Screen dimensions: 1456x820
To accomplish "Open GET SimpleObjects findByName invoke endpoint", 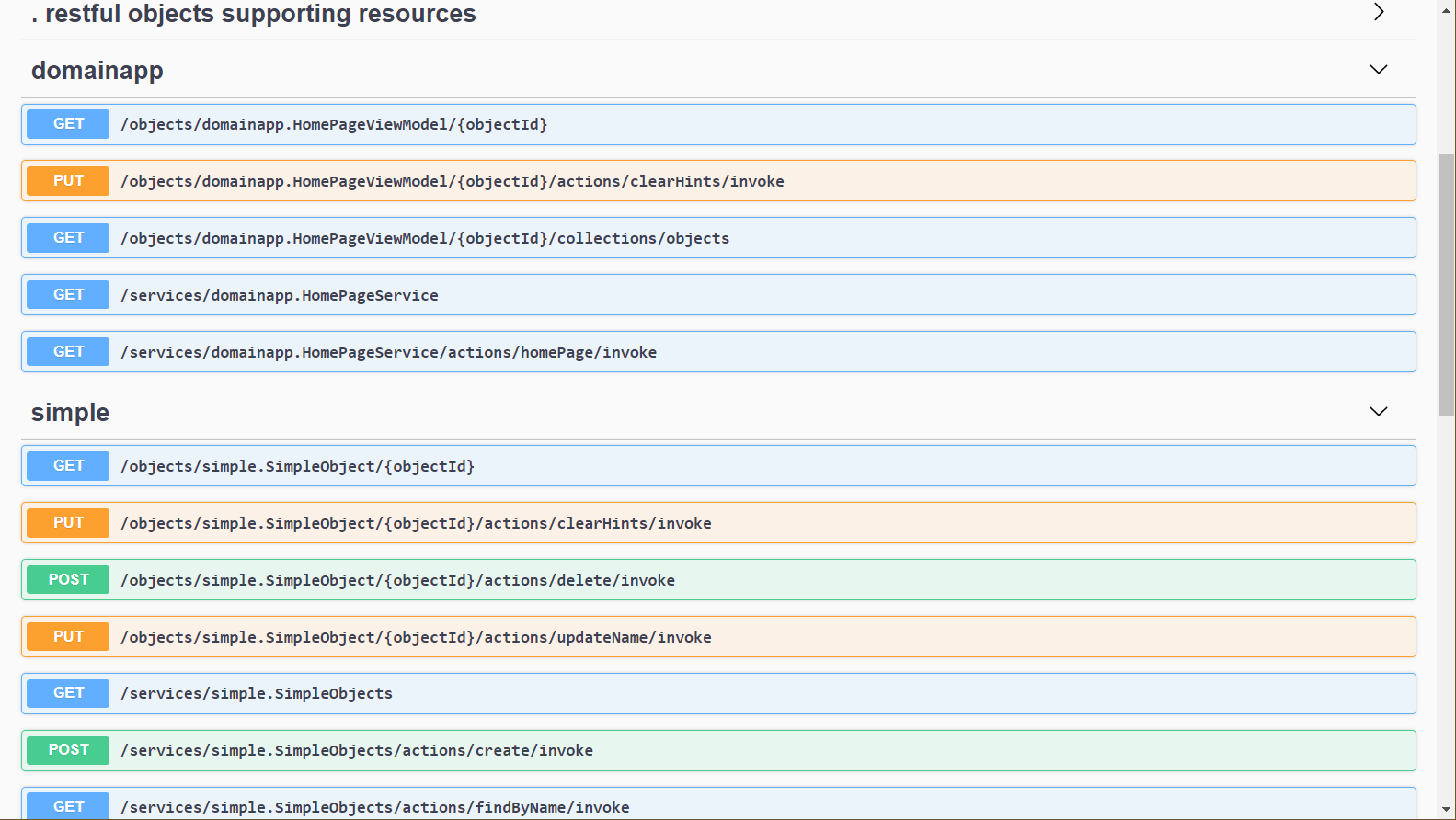I will pos(375,807).
